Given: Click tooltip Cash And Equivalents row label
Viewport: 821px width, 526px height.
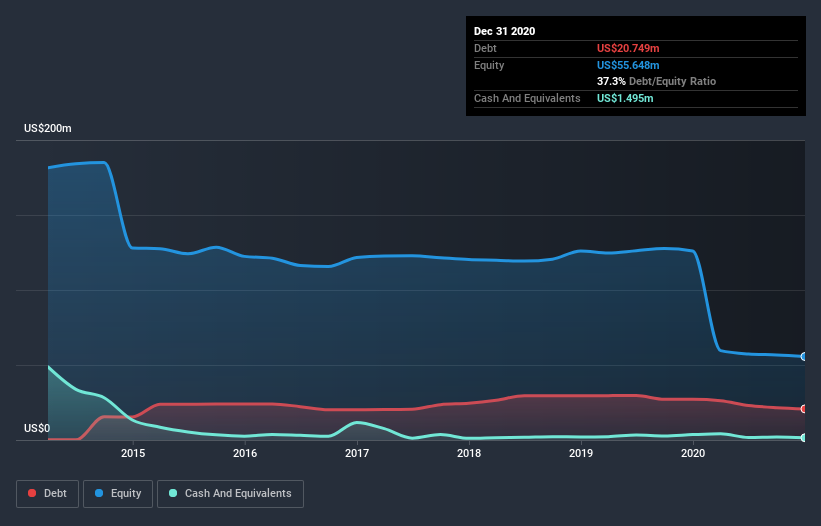Looking at the screenshot, I should point(527,98).
